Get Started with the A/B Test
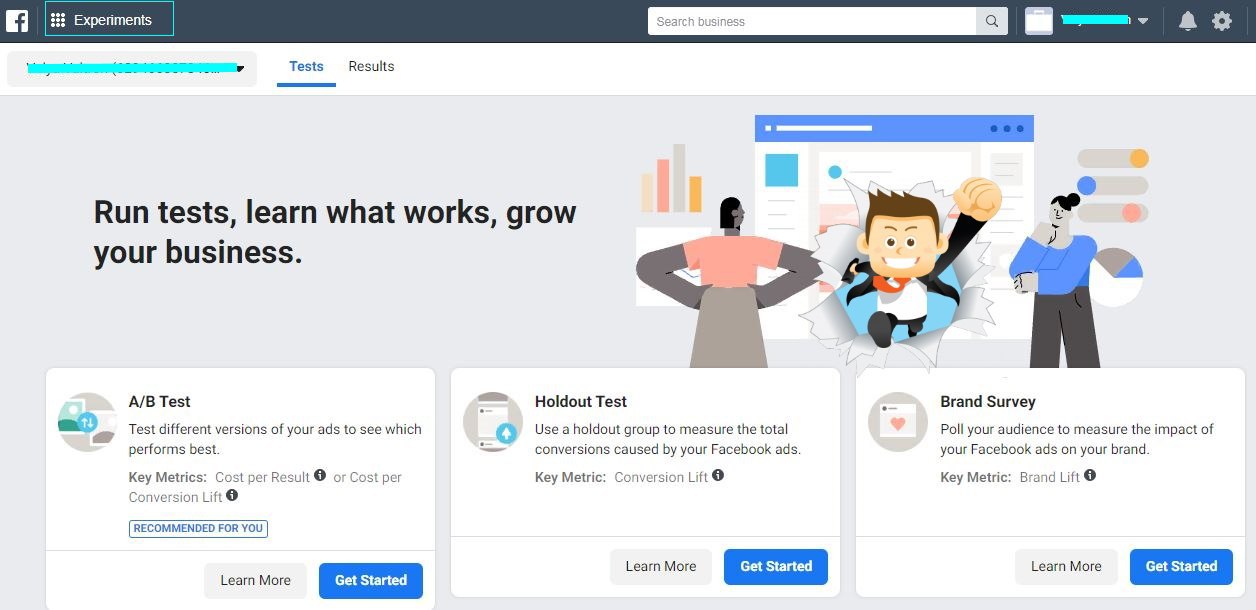This screenshot has height=610, width=1256. pyautogui.click(x=371, y=580)
